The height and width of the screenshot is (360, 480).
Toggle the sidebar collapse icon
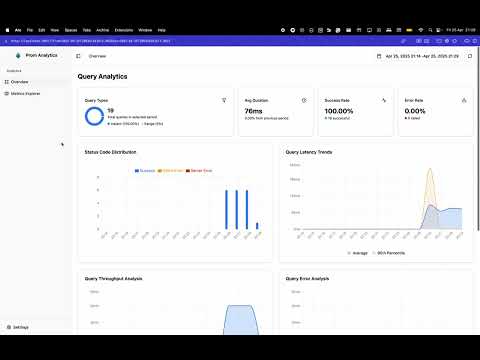[x=78, y=56]
